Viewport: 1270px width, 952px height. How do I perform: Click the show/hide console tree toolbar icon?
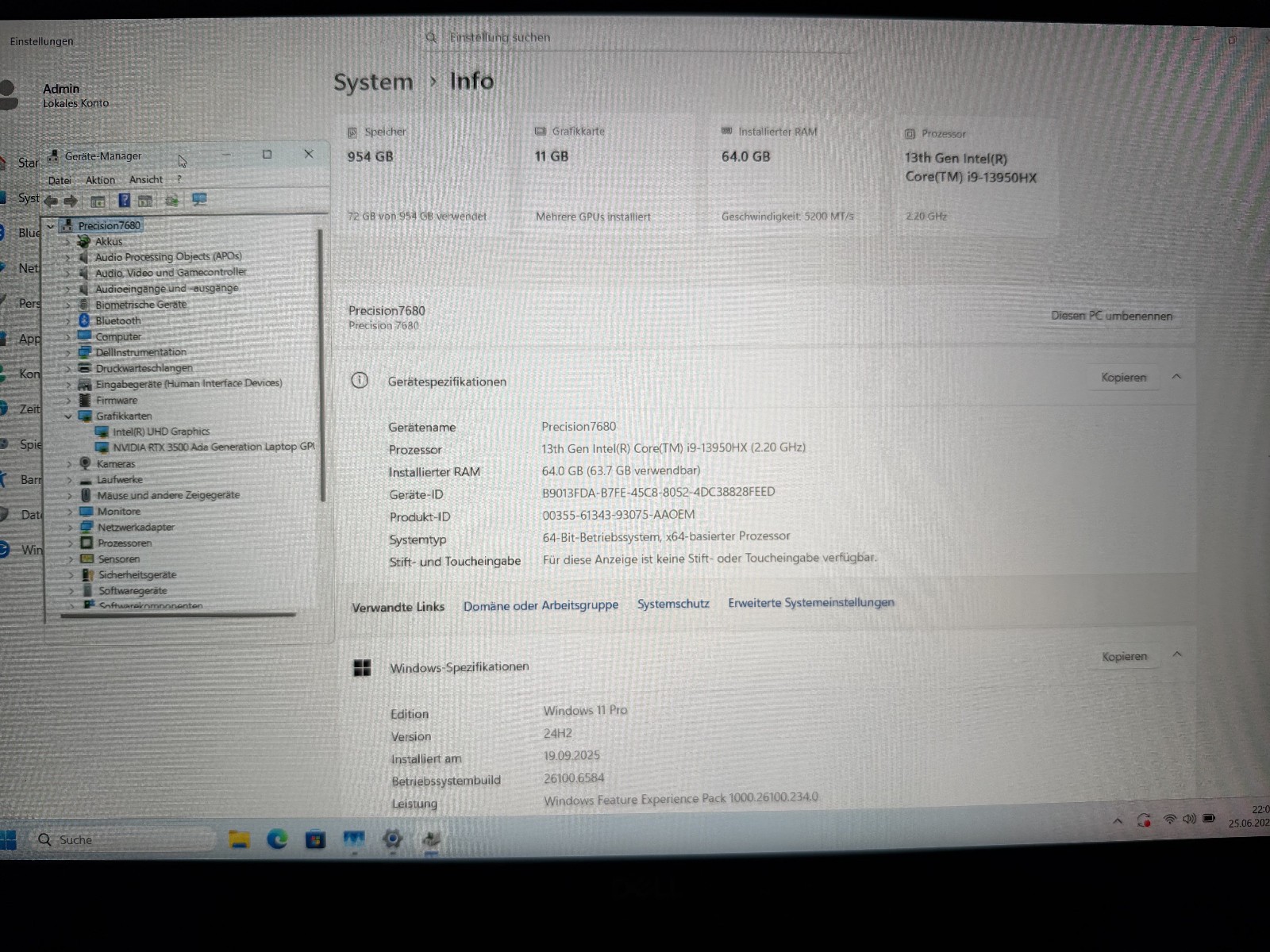pos(98,201)
